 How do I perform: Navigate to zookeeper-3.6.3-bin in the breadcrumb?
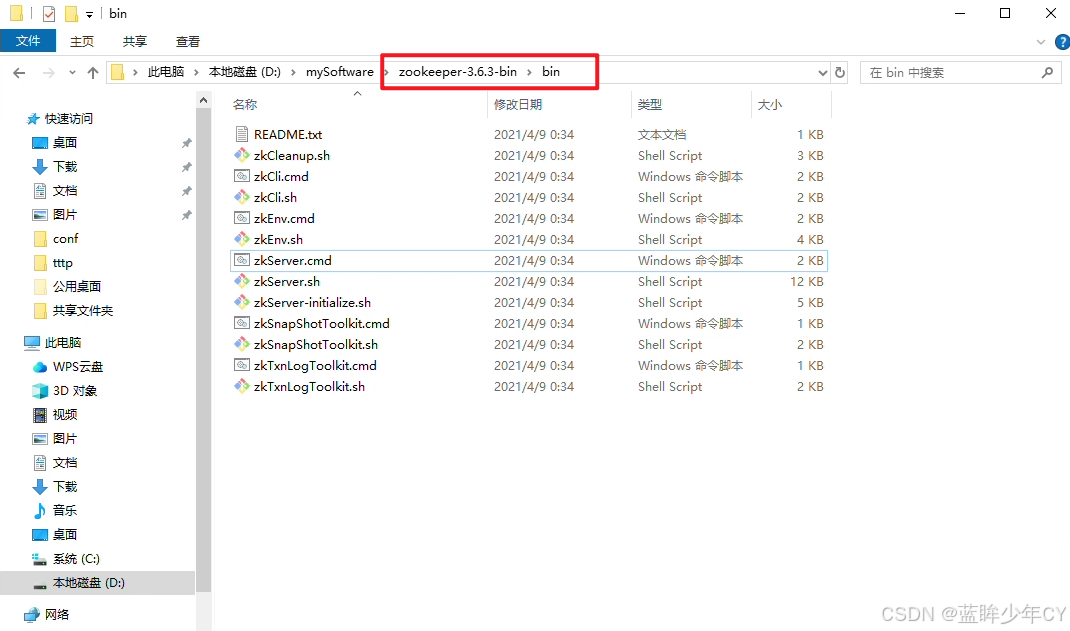458,72
